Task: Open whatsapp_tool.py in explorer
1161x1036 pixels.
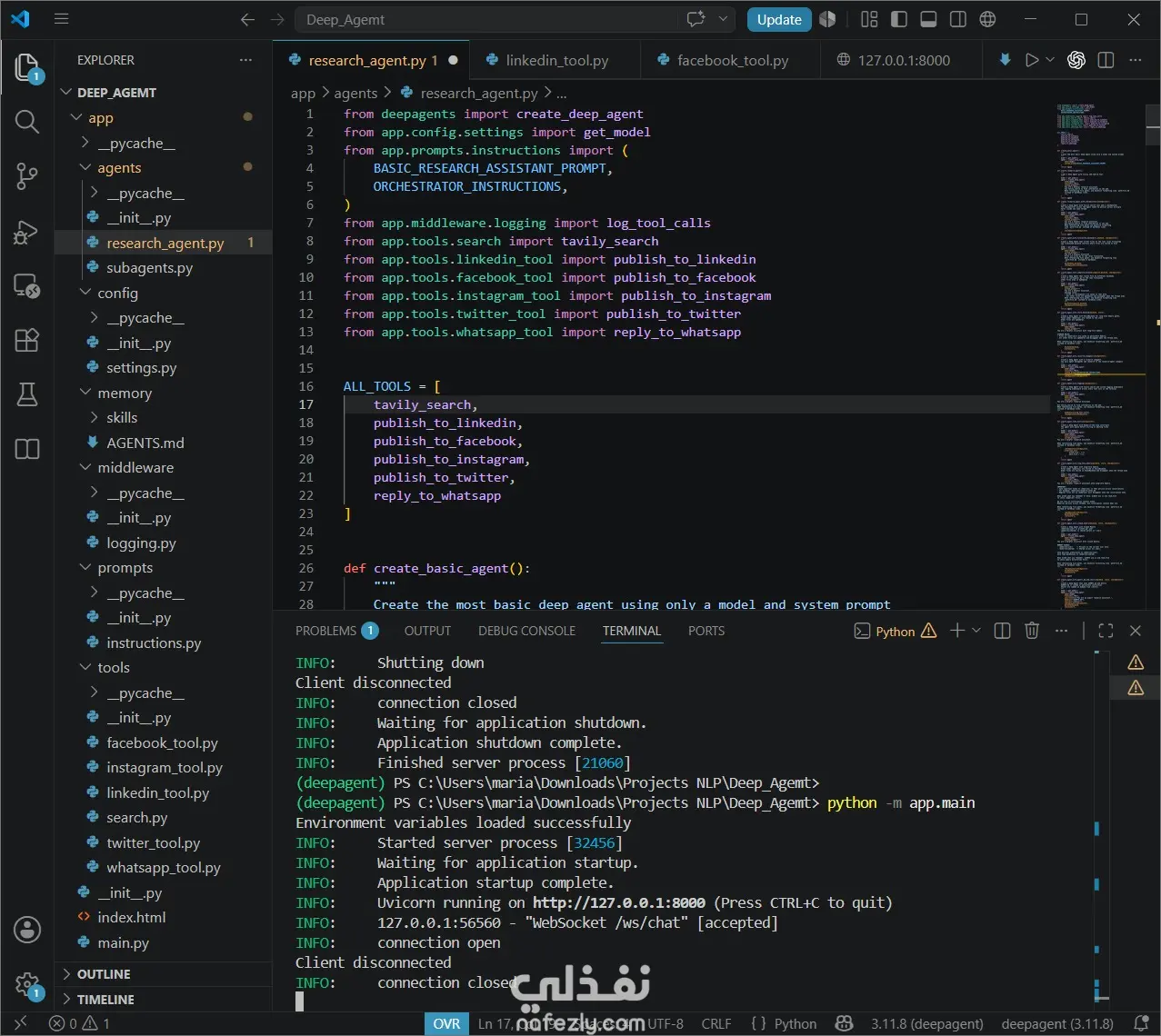Action: point(164,867)
